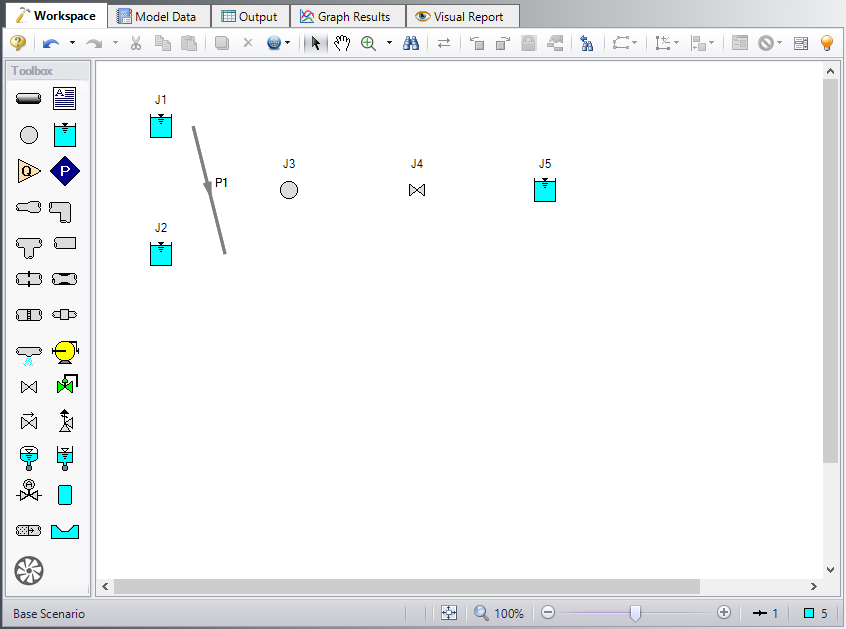
Task: Open the Graph Results tab
Action: point(345,17)
